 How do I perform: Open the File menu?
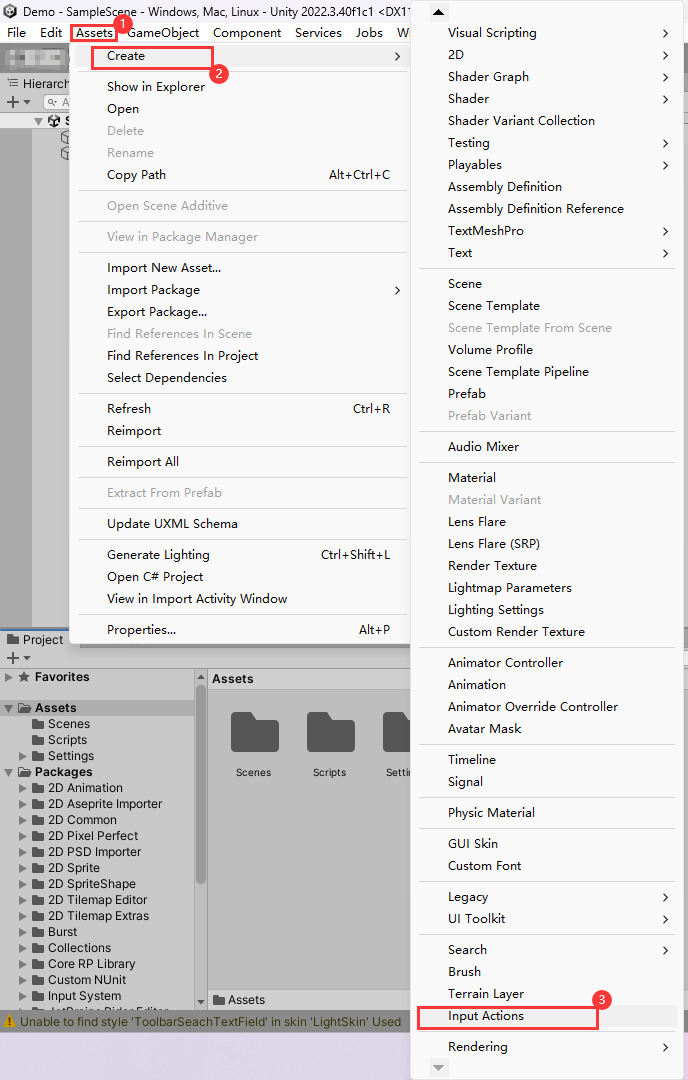click(17, 32)
